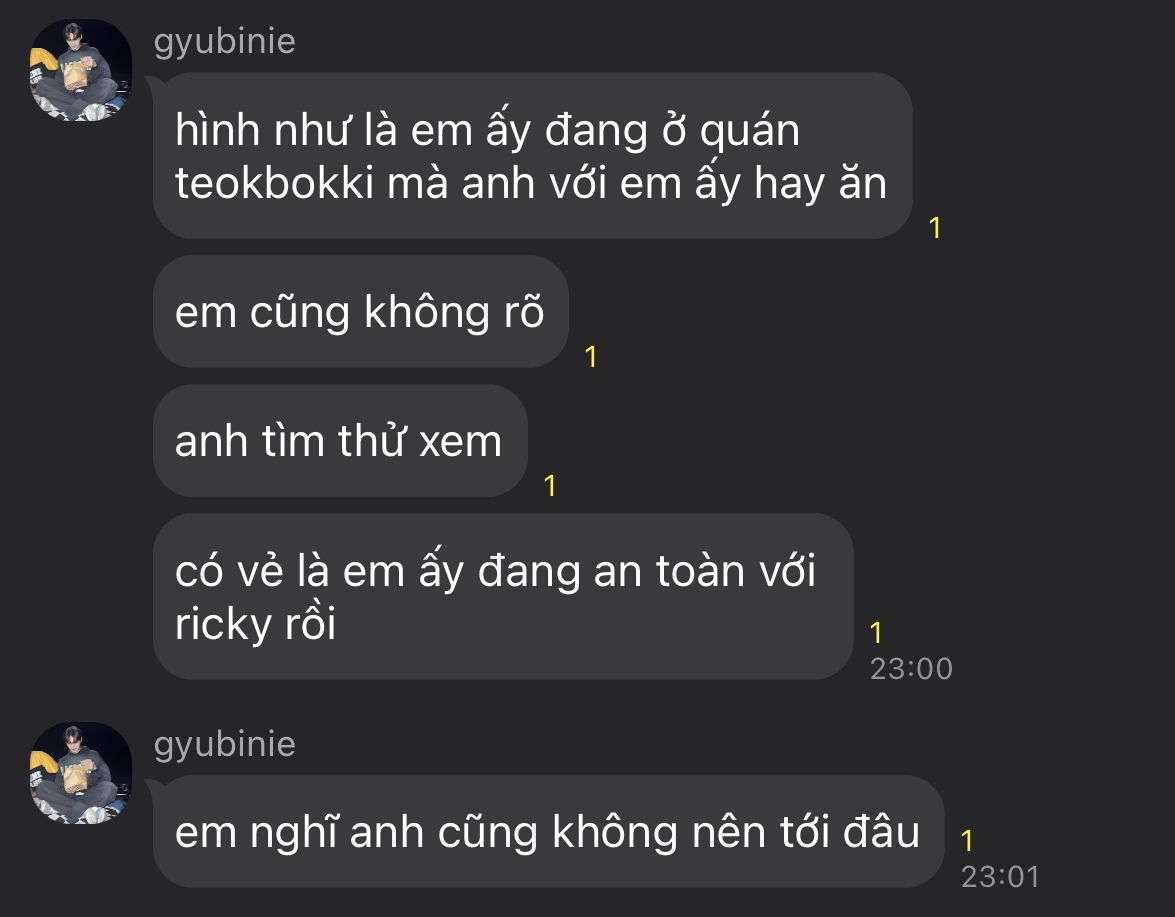Select the "anh tìm thử xem" message bubble
This screenshot has width=1175, height=917.
(340, 441)
